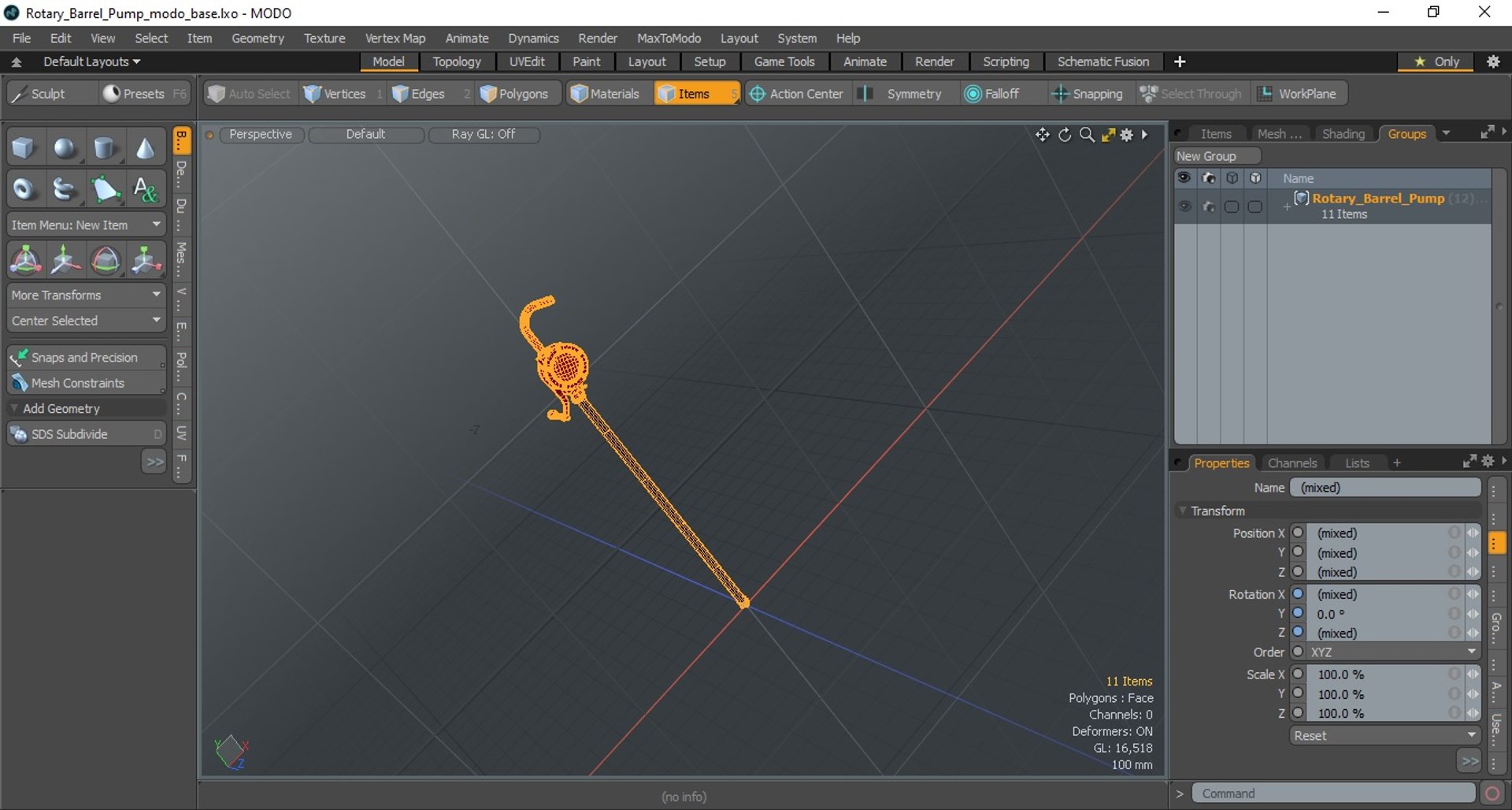1512x810 pixels.
Task: Switch to the Channels tab
Action: coord(1292,463)
